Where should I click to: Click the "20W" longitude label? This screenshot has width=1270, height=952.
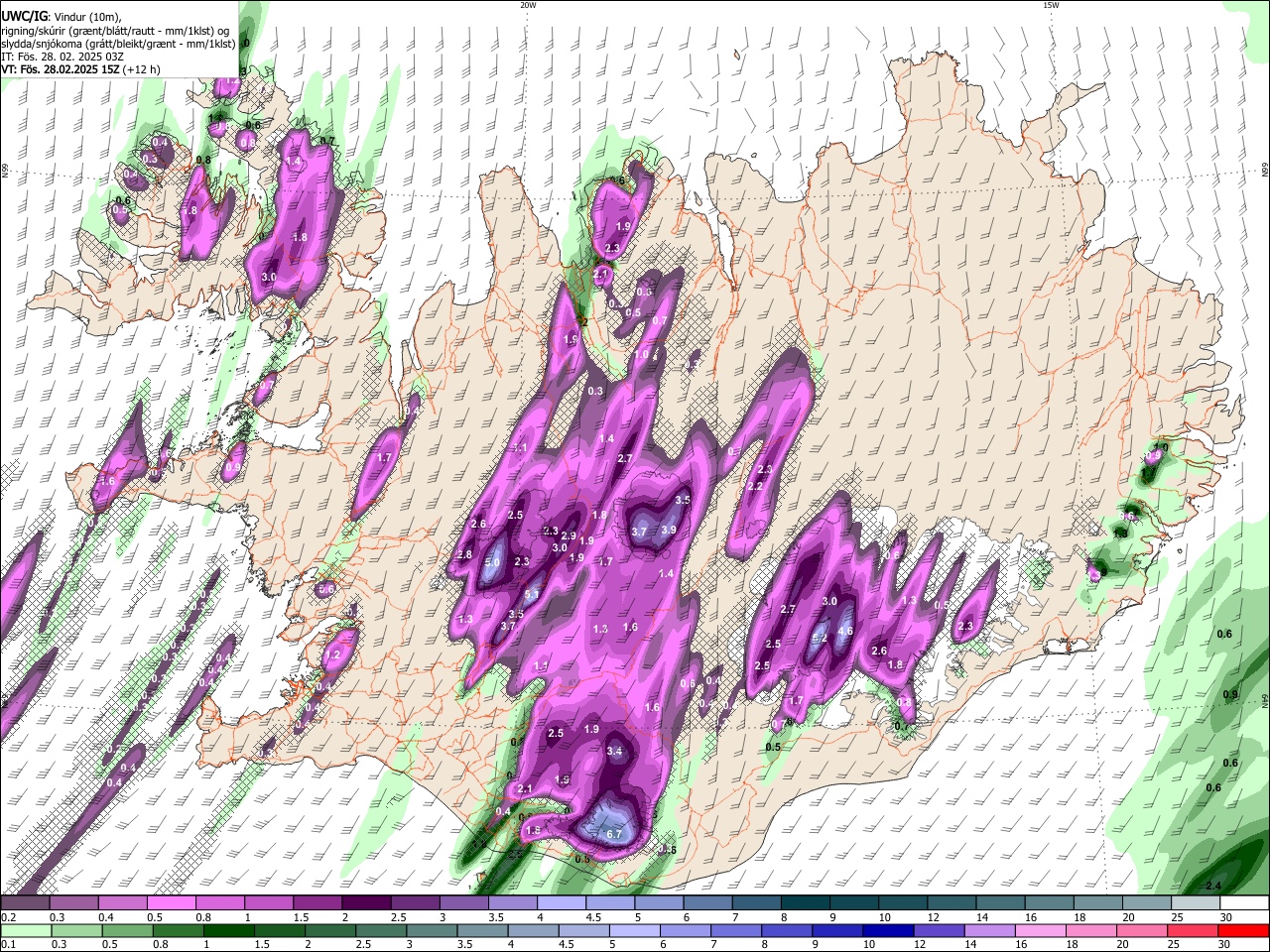click(x=529, y=5)
